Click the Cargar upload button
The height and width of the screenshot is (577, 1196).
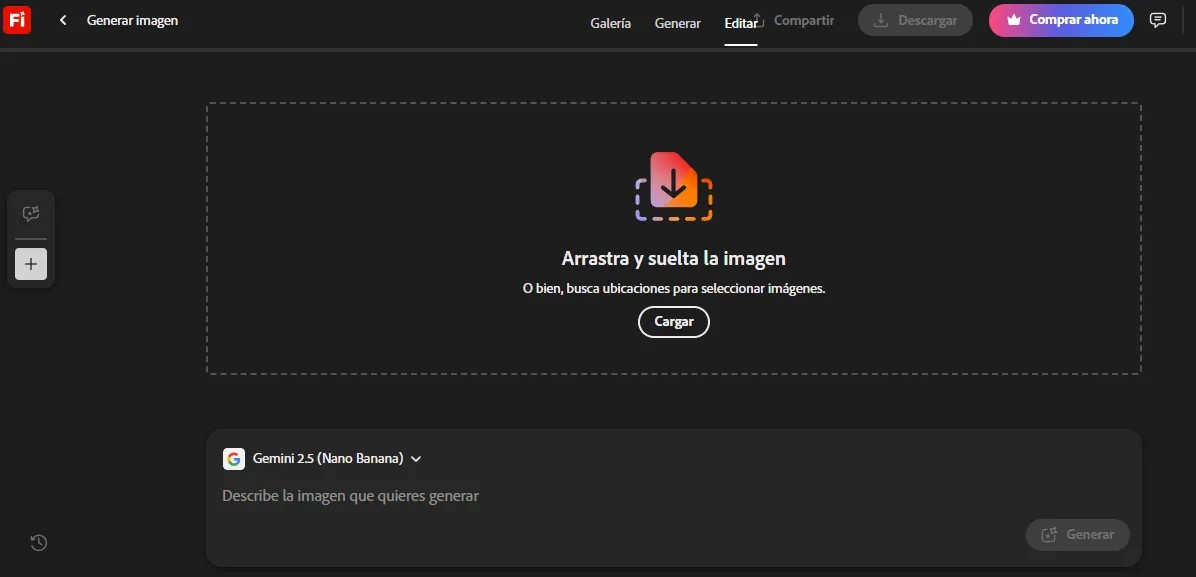click(x=674, y=322)
